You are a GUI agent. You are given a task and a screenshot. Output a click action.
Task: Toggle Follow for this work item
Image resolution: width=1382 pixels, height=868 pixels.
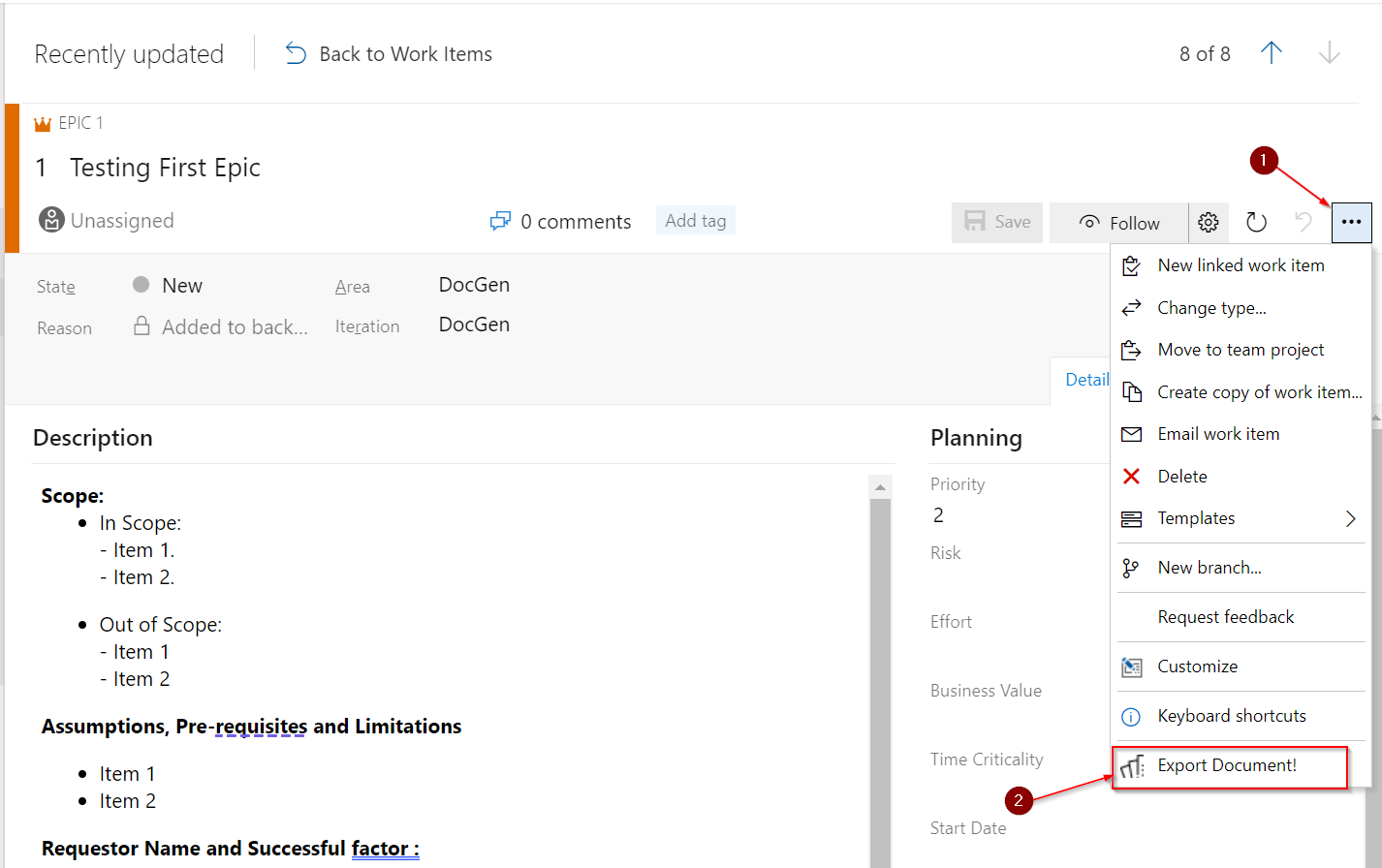[x=1117, y=222]
